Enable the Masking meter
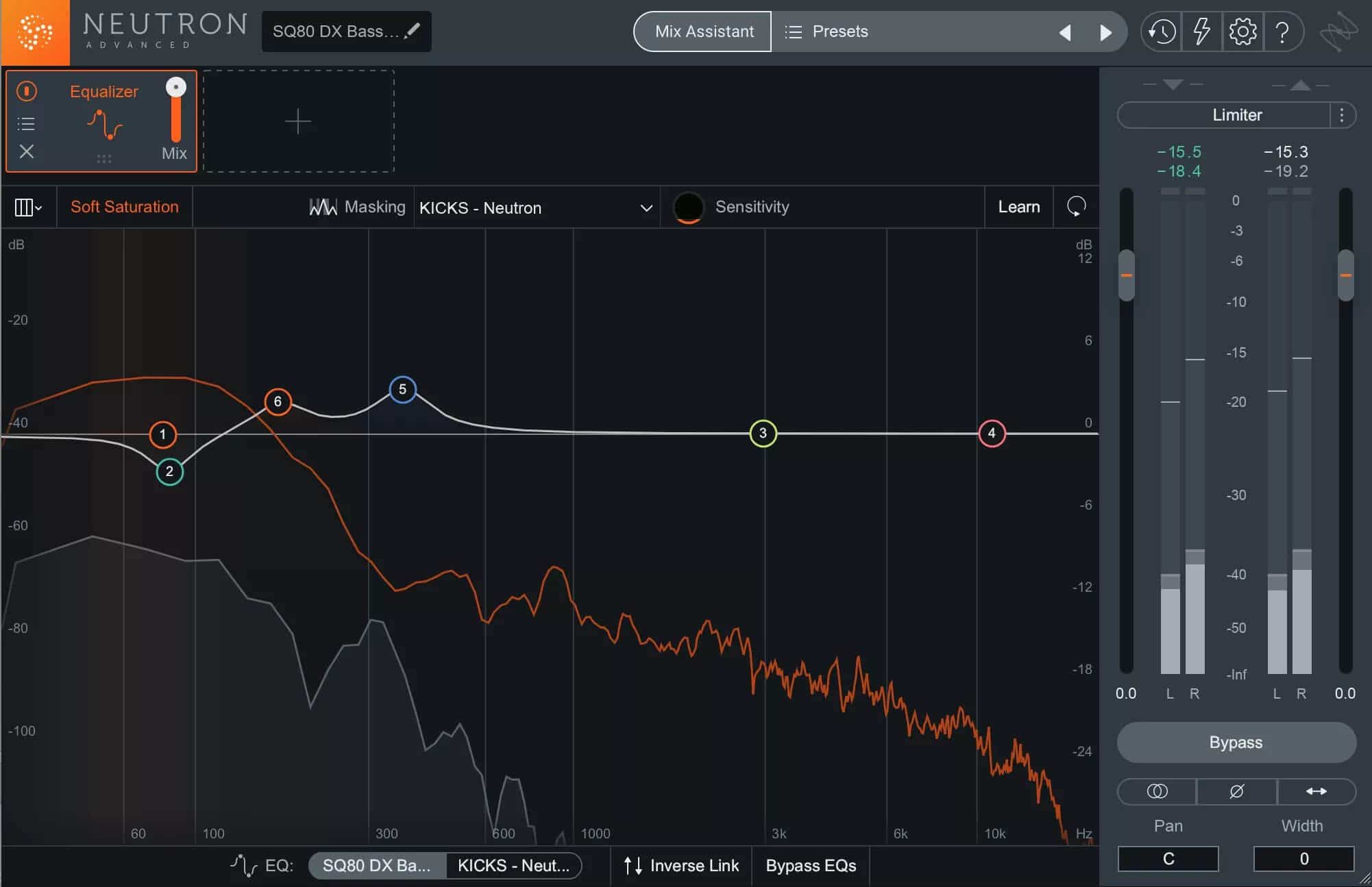The image size is (1372, 887). tap(357, 207)
